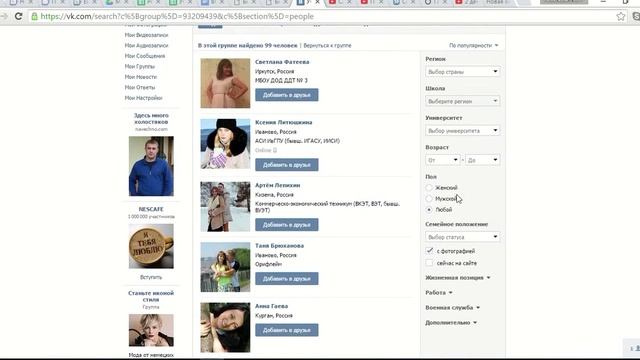640x360 pixels.
Task: Add Таня Брюханова as friend
Action: 287,278
